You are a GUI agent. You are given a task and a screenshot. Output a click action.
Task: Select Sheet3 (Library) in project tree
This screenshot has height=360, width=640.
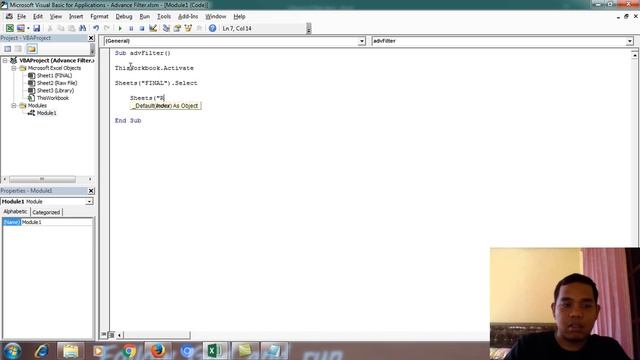click(x=56, y=91)
